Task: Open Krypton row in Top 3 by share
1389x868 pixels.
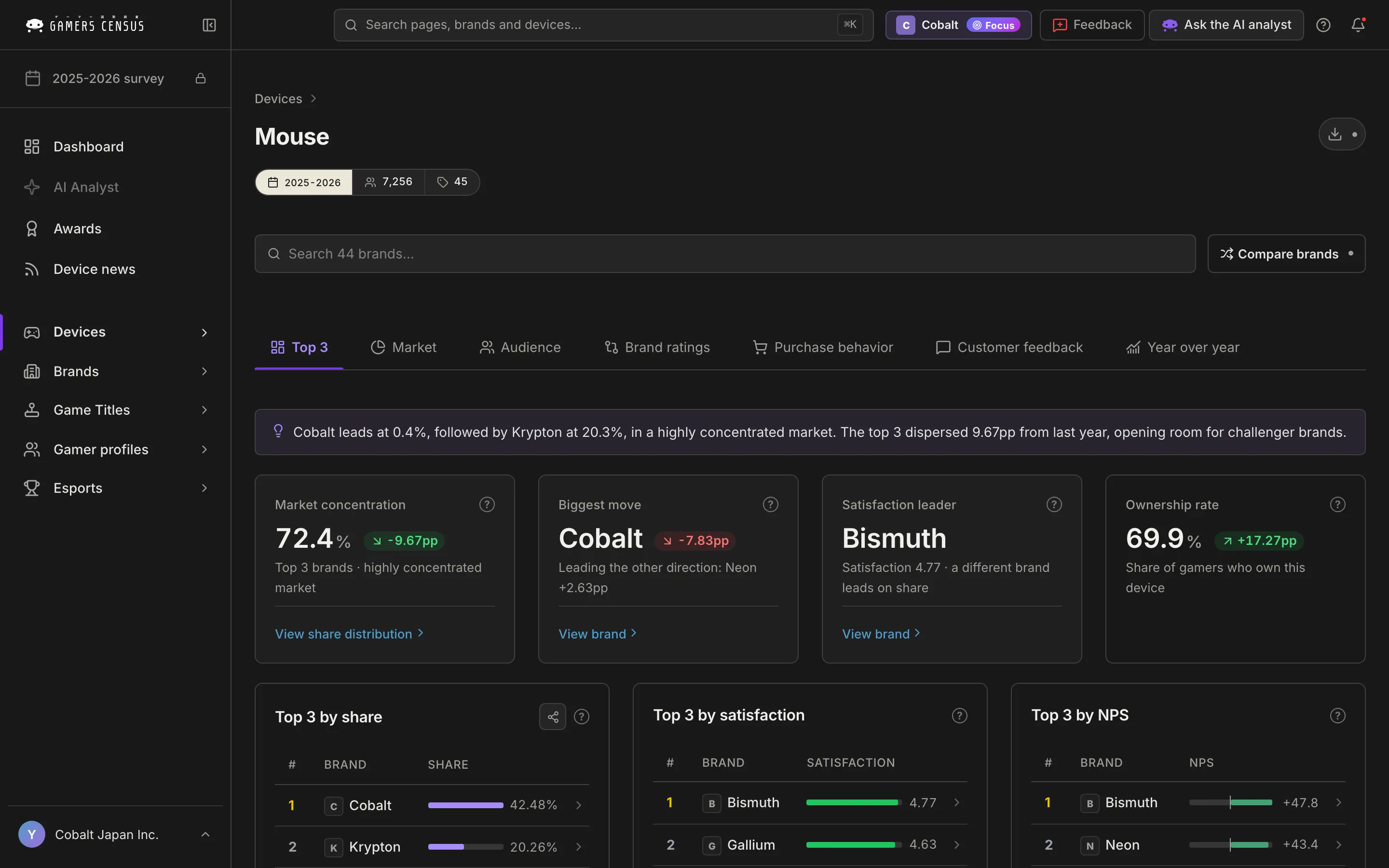Action: [432, 847]
